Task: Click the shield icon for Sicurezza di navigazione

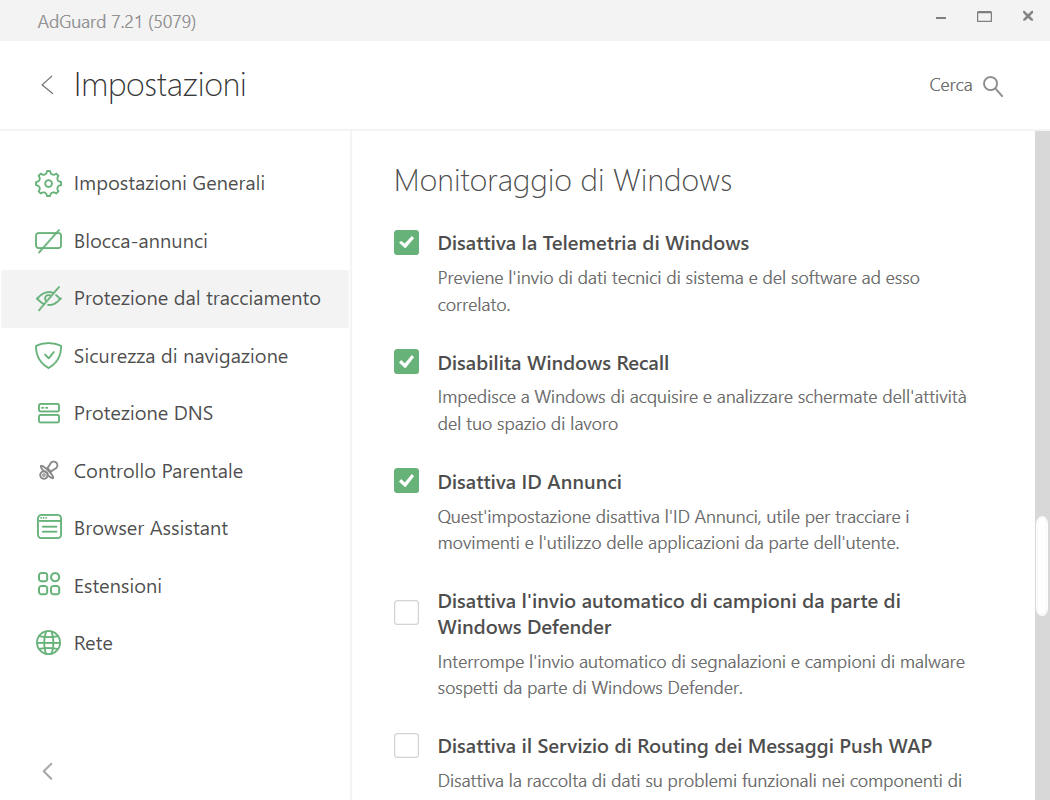Action: 48,356
